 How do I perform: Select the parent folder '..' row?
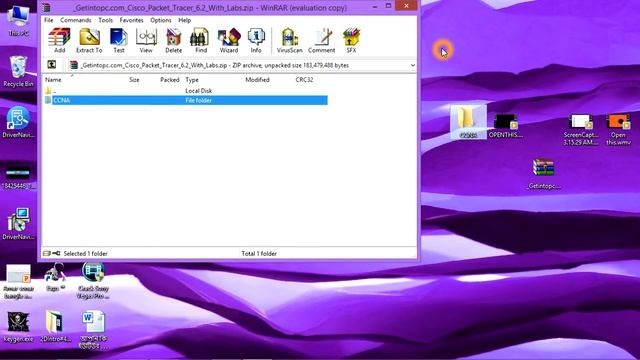pyautogui.click(x=186, y=91)
